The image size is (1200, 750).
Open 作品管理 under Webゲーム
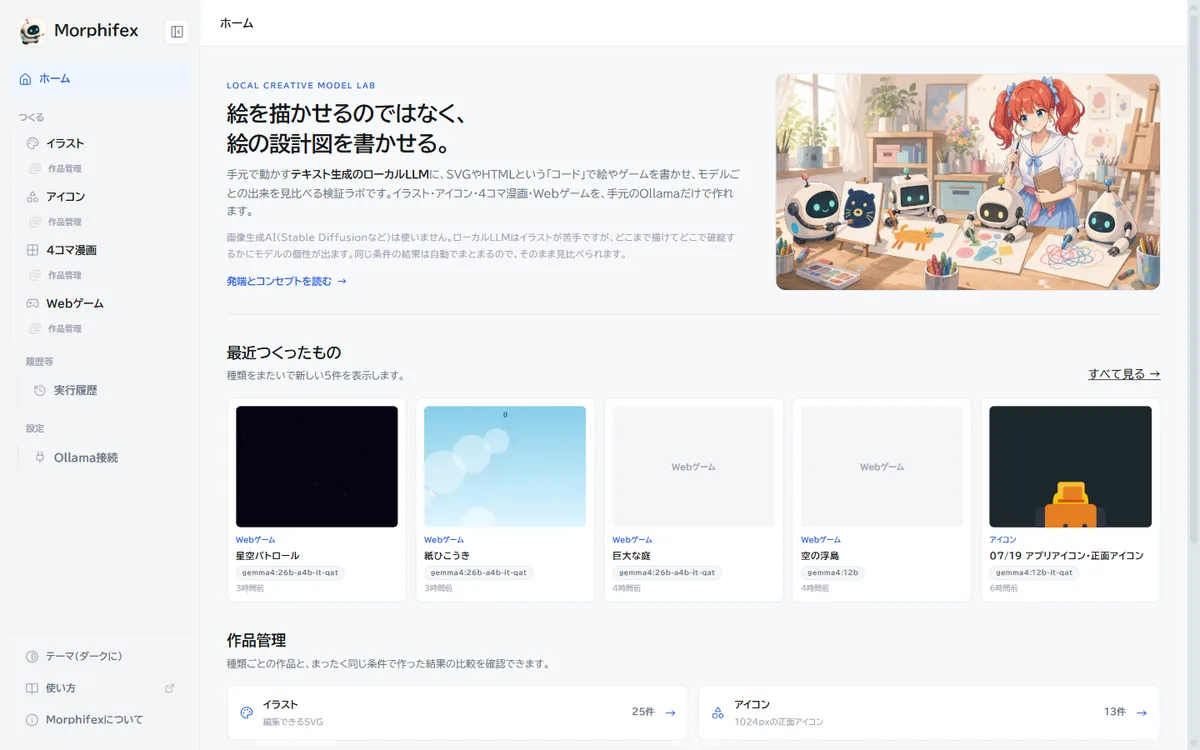pos(65,328)
